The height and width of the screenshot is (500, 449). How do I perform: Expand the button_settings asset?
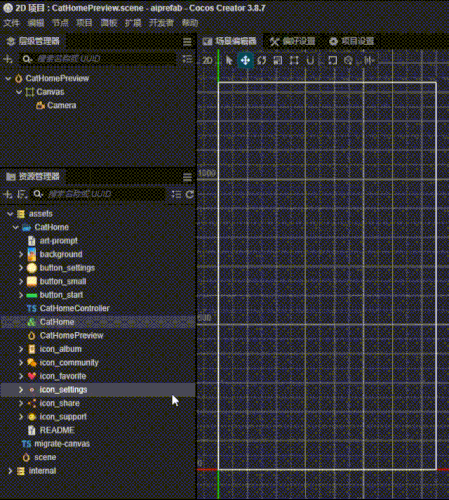[21, 268]
